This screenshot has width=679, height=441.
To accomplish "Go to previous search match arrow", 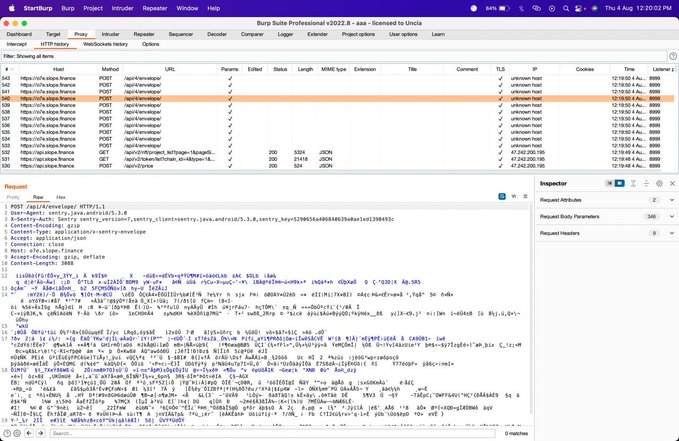I will [x=29, y=433].
